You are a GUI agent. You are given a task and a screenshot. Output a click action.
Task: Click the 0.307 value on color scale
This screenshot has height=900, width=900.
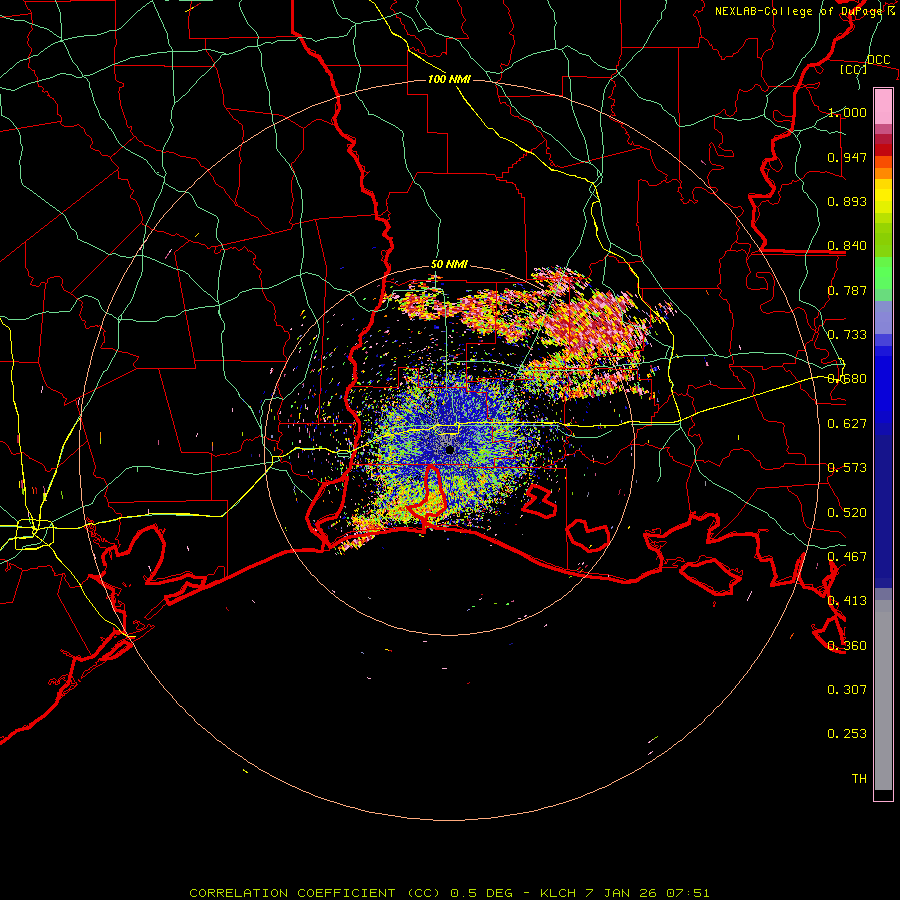pyautogui.click(x=847, y=690)
